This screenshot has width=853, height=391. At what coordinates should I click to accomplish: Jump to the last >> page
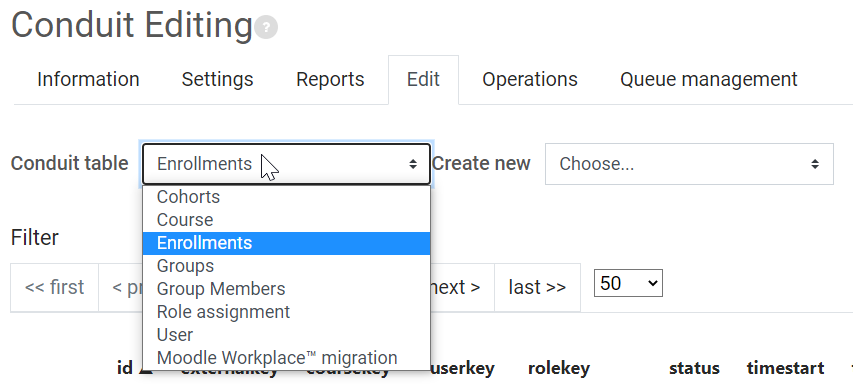point(537,287)
